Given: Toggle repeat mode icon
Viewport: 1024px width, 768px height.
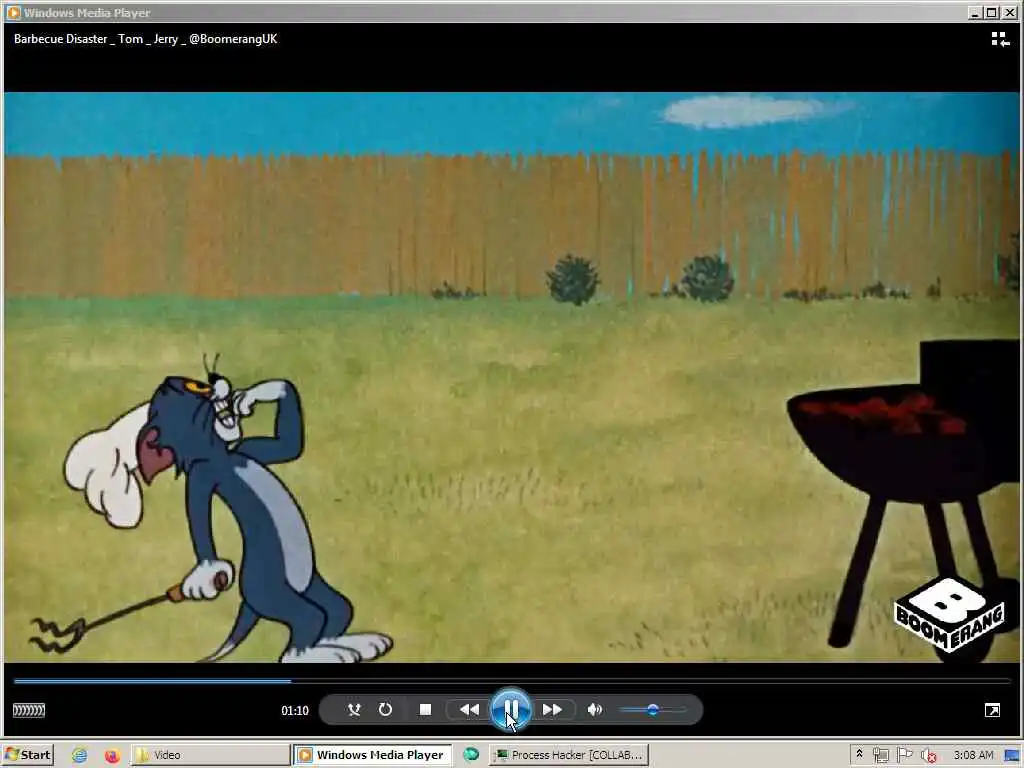Looking at the screenshot, I should click(x=385, y=709).
